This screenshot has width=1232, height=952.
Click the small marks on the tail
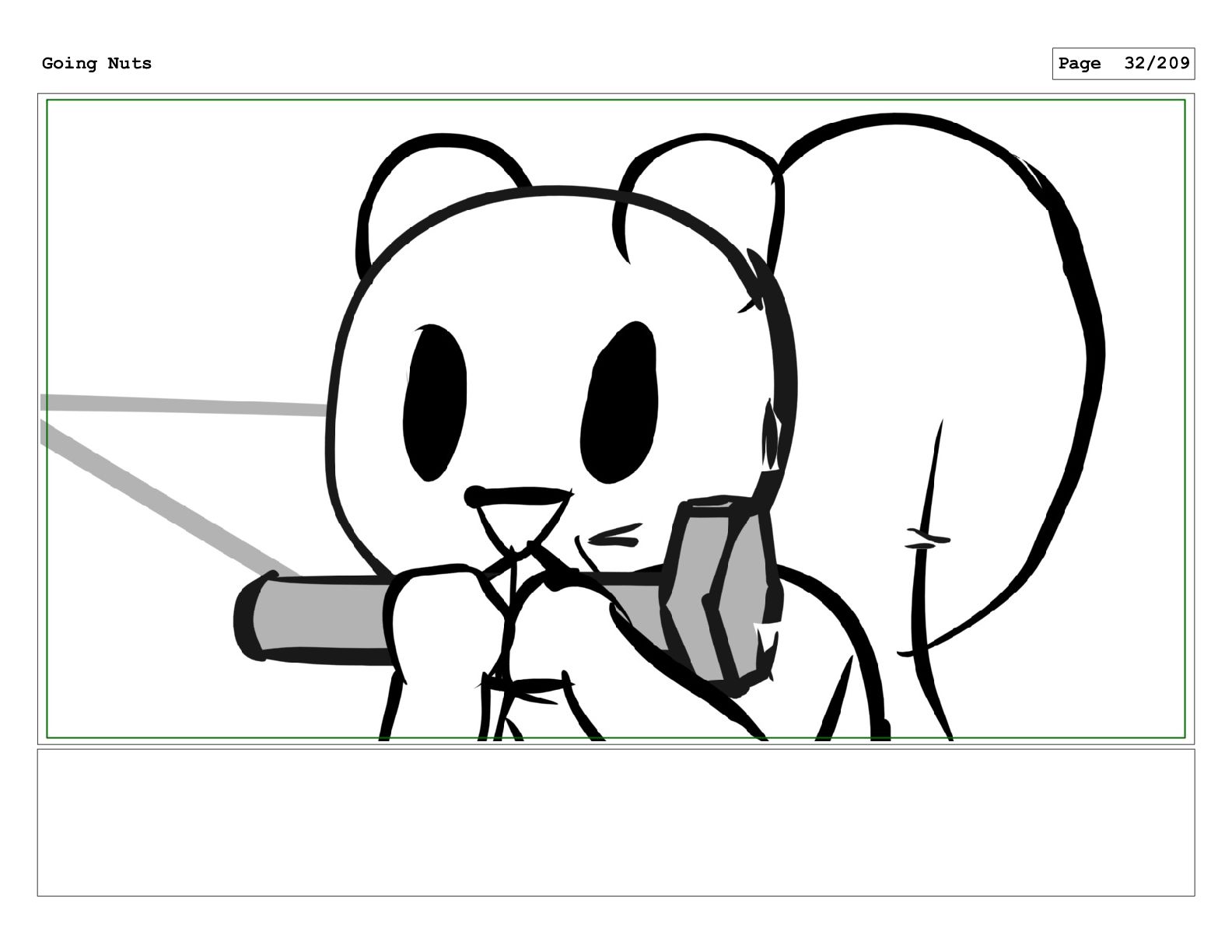point(927,538)
